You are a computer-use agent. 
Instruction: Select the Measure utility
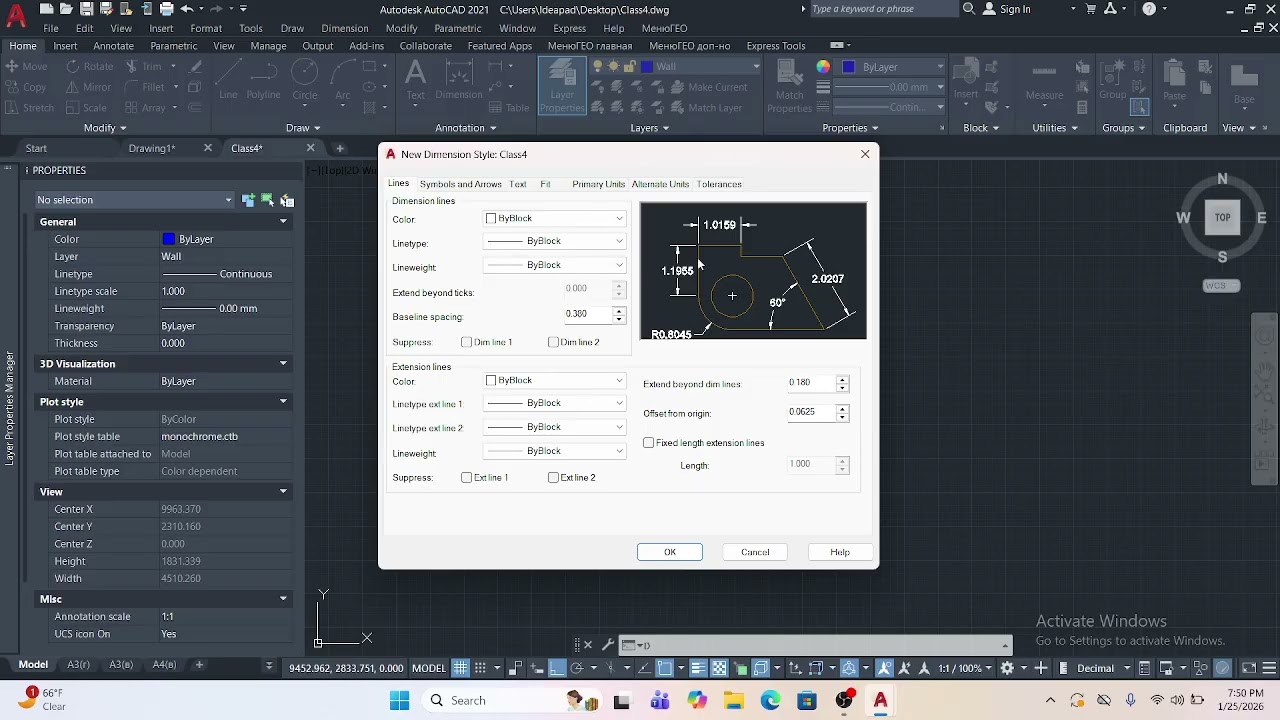1044,80
